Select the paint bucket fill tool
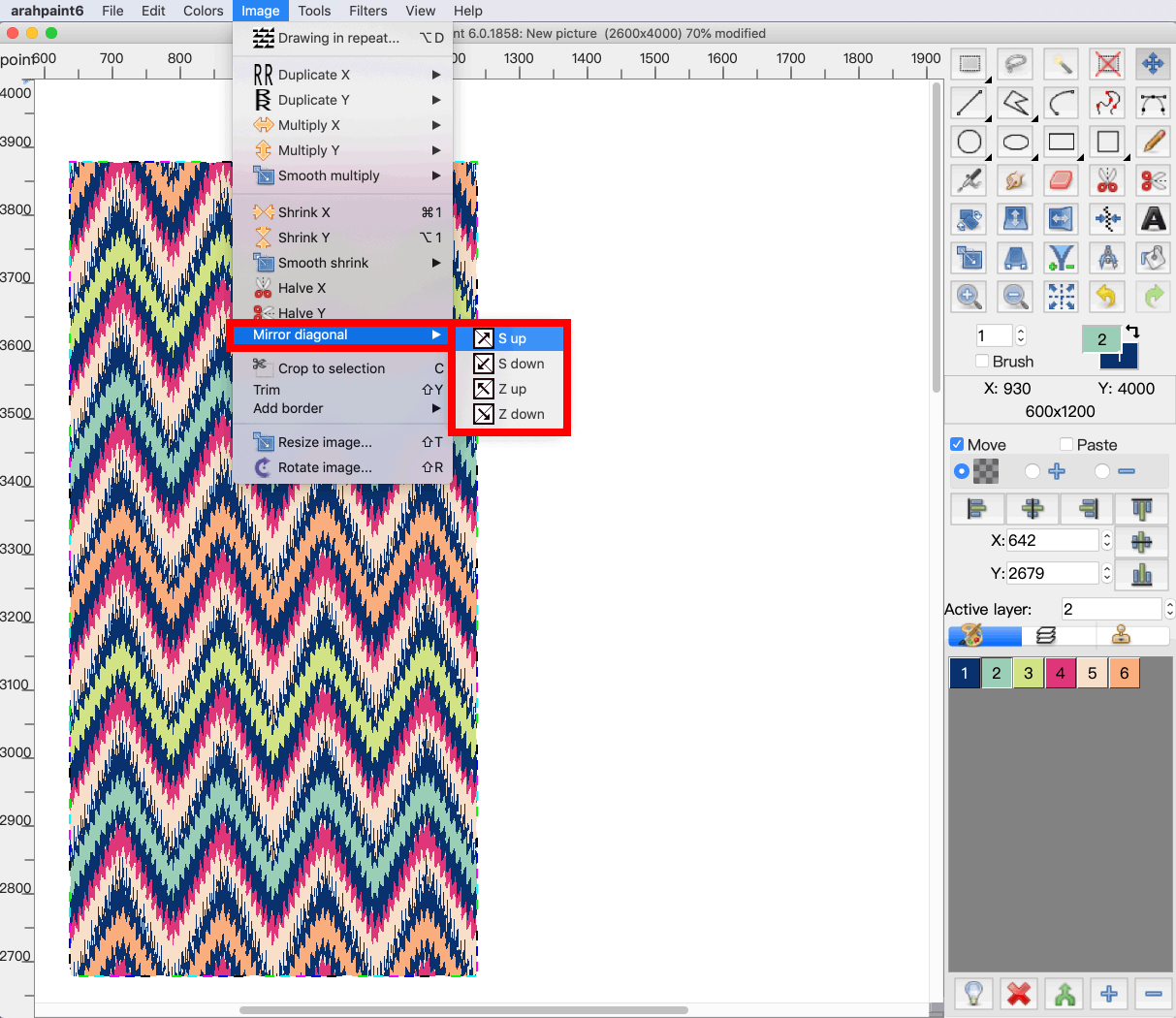 (x=1153, y=258)
